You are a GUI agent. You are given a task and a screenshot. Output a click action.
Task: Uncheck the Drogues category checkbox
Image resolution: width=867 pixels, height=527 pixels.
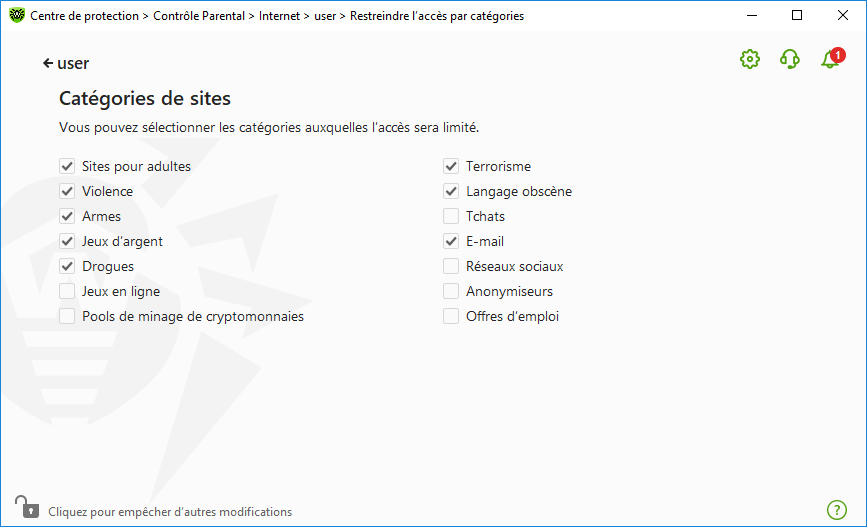click(67, 266)
